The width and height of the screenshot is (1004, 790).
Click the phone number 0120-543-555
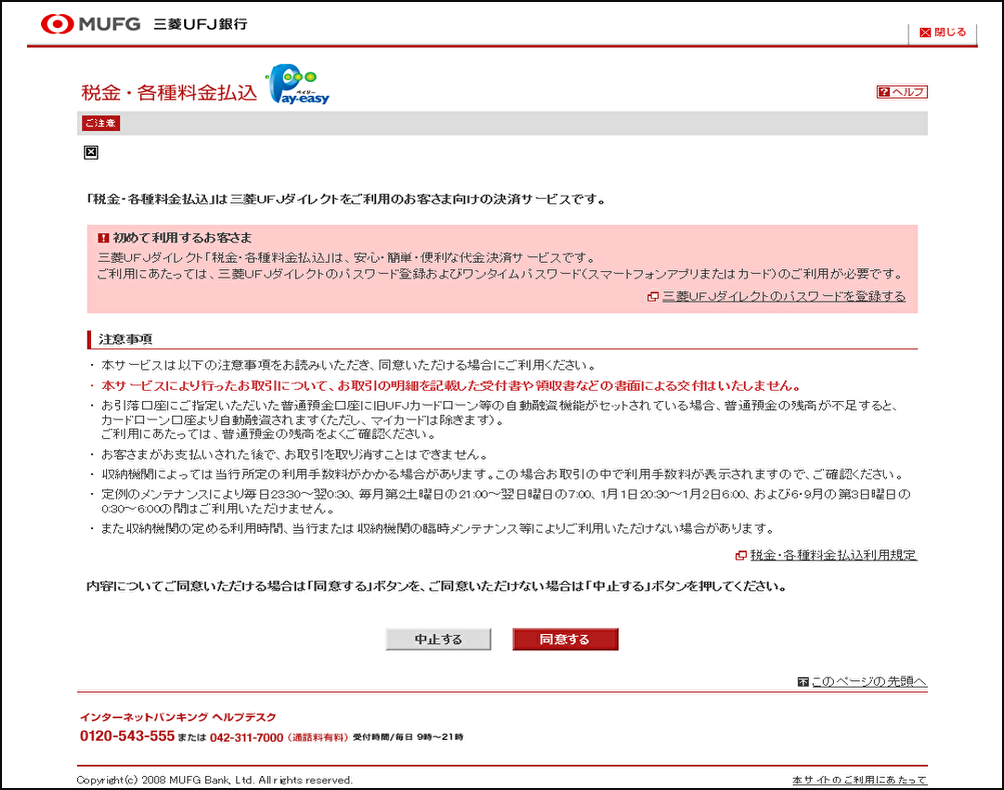(x=127, y=736)
